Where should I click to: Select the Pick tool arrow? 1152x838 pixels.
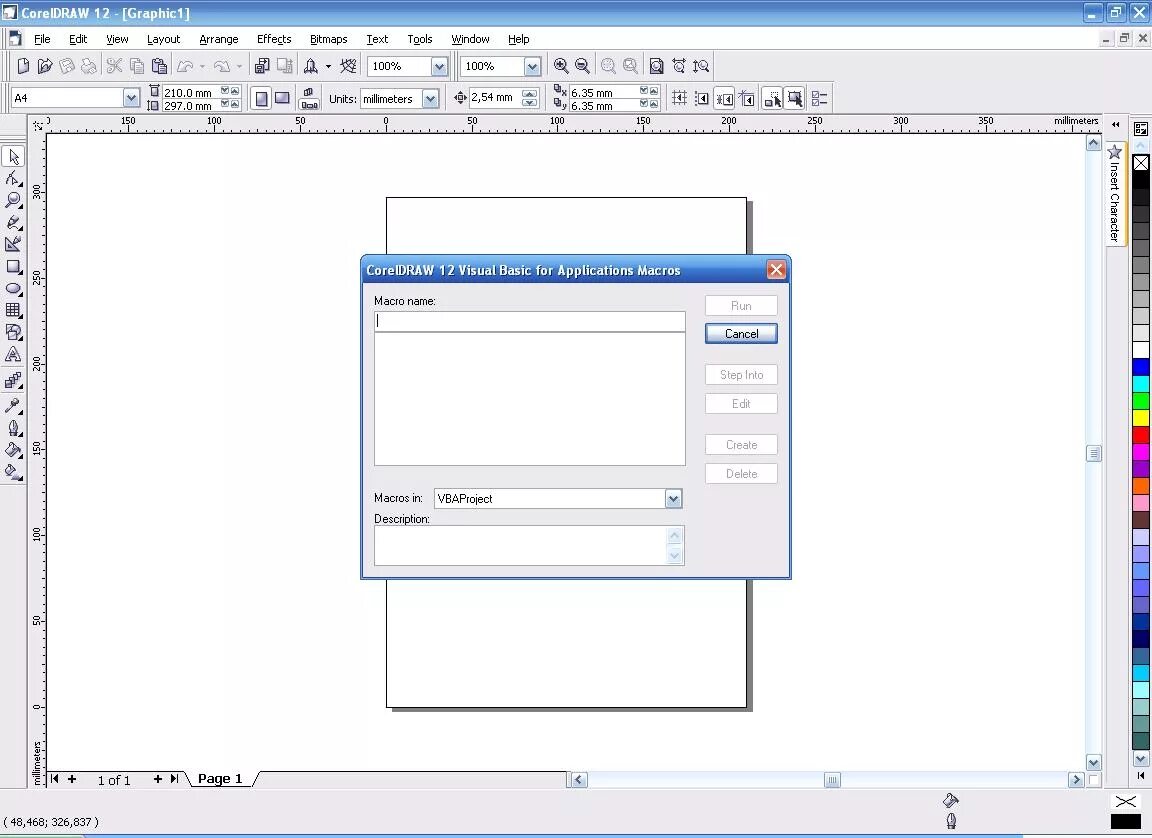click(13, 156)
